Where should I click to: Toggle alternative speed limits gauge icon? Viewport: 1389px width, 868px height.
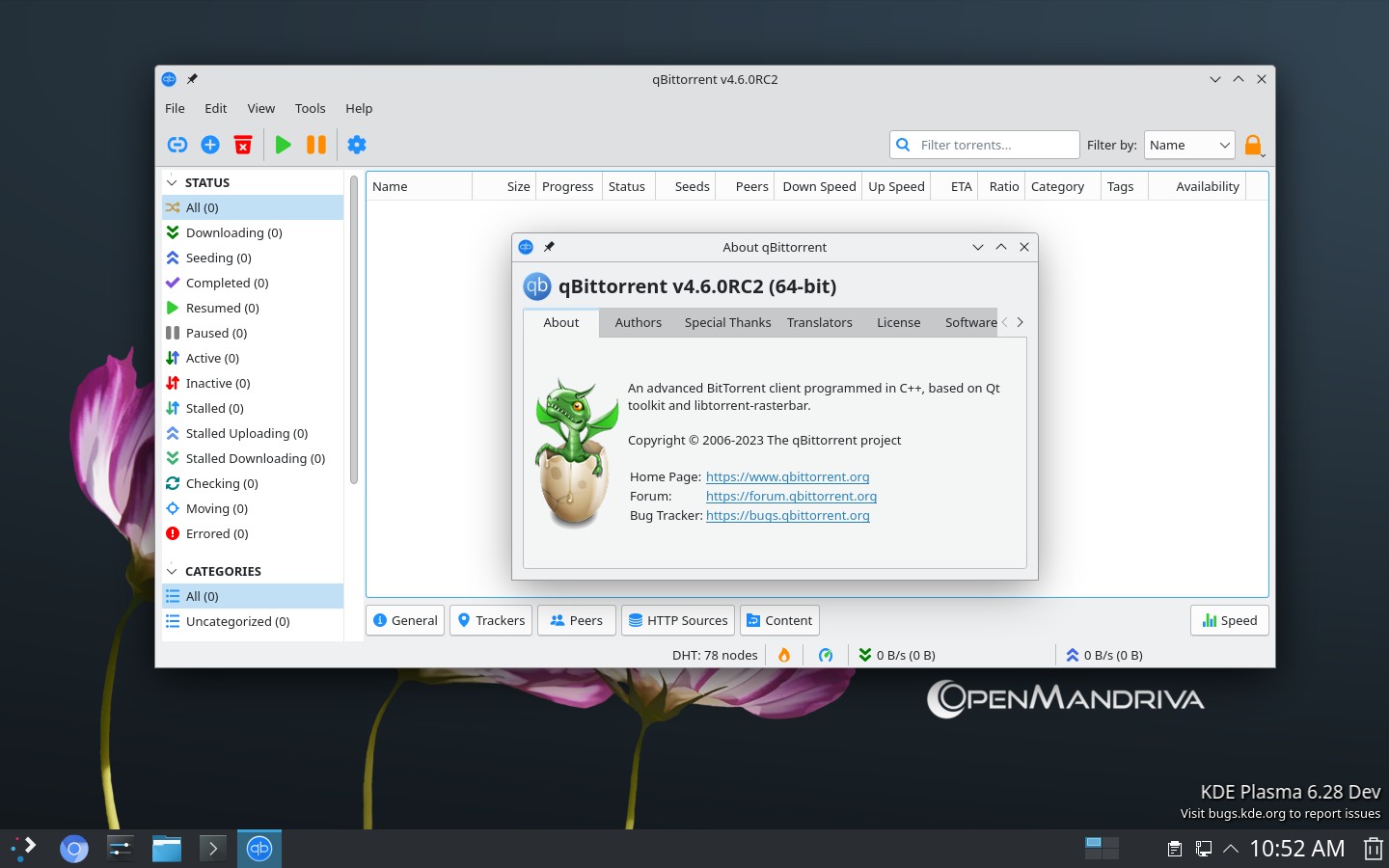pyautogui.click(x=826, y=656)
